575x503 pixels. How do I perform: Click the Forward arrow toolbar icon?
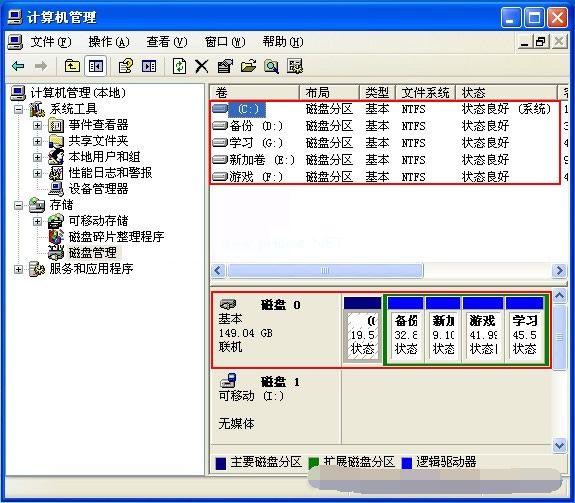(x=41, y=66)
